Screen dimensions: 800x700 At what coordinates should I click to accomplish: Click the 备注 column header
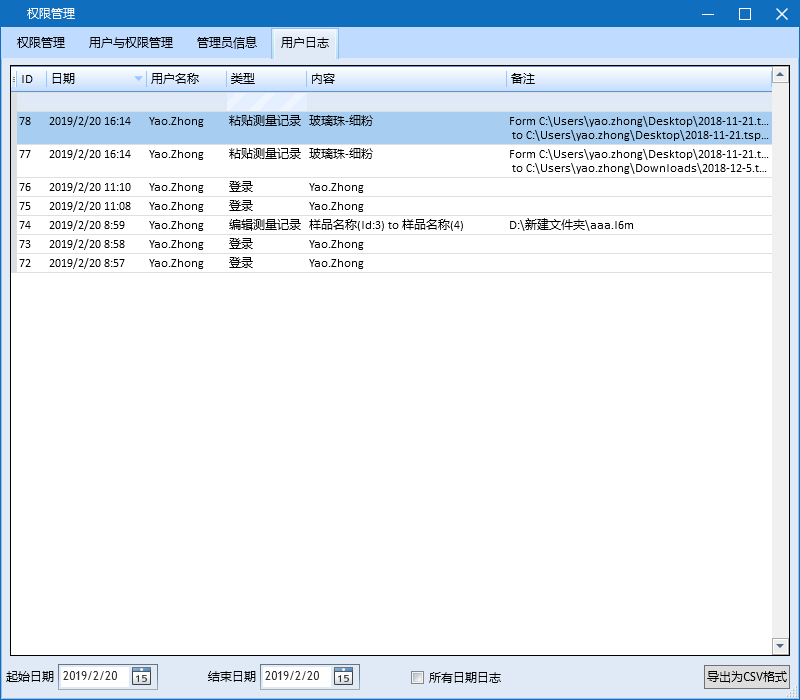[600, 78]
